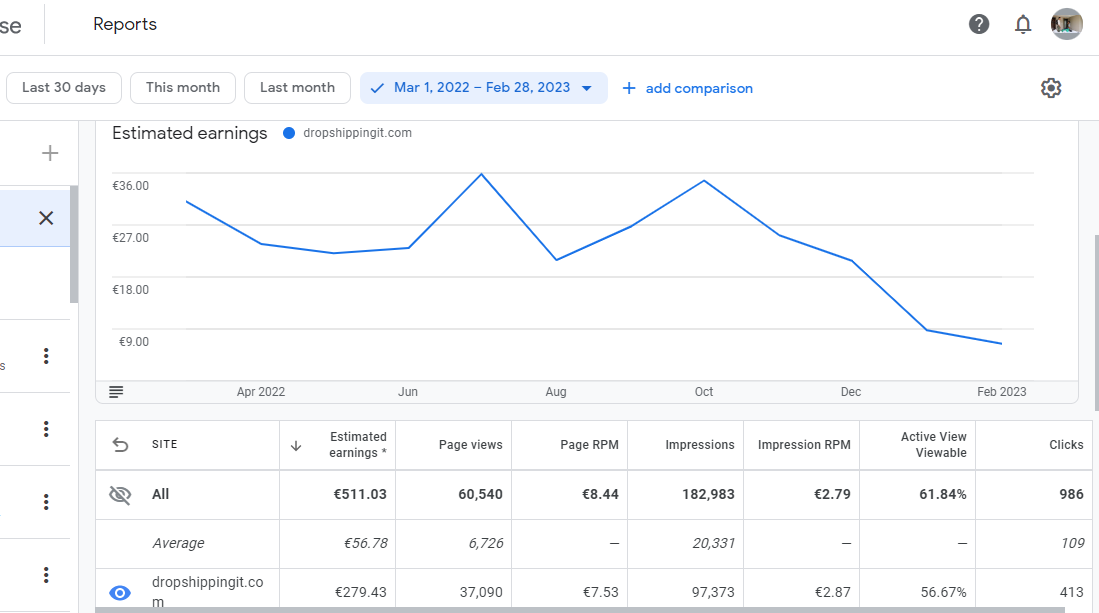Sort table by Impression RPM column
1099x613 pixels.
pos(804,445)
